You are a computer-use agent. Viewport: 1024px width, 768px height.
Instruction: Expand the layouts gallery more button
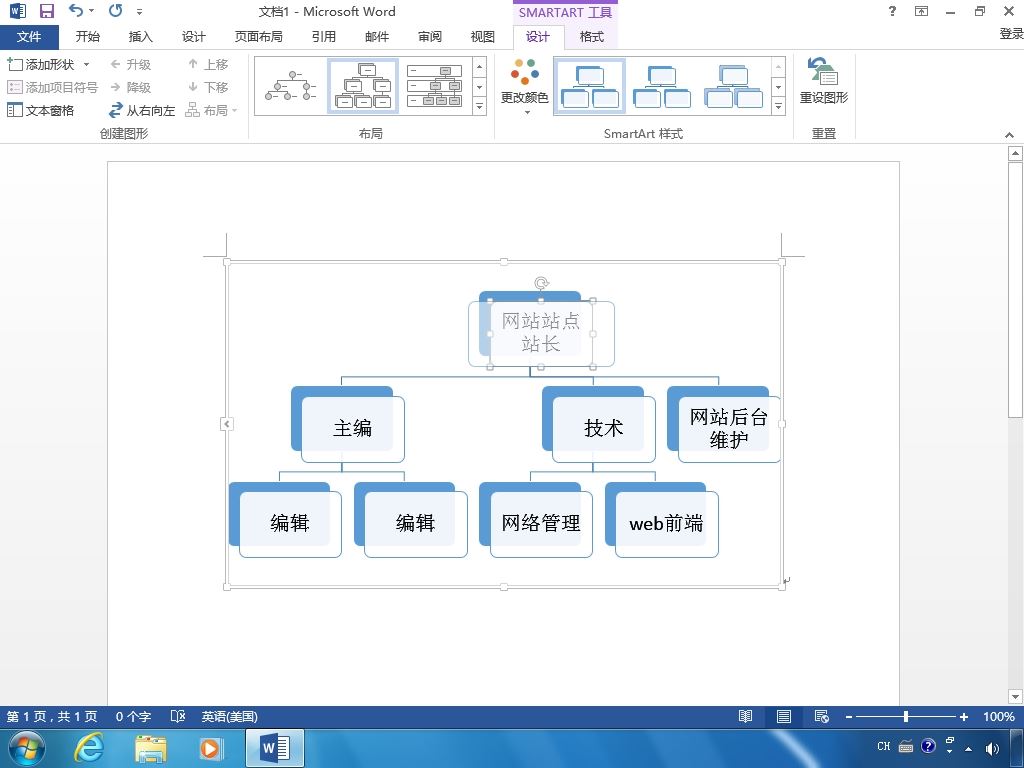tap(480, 106)
